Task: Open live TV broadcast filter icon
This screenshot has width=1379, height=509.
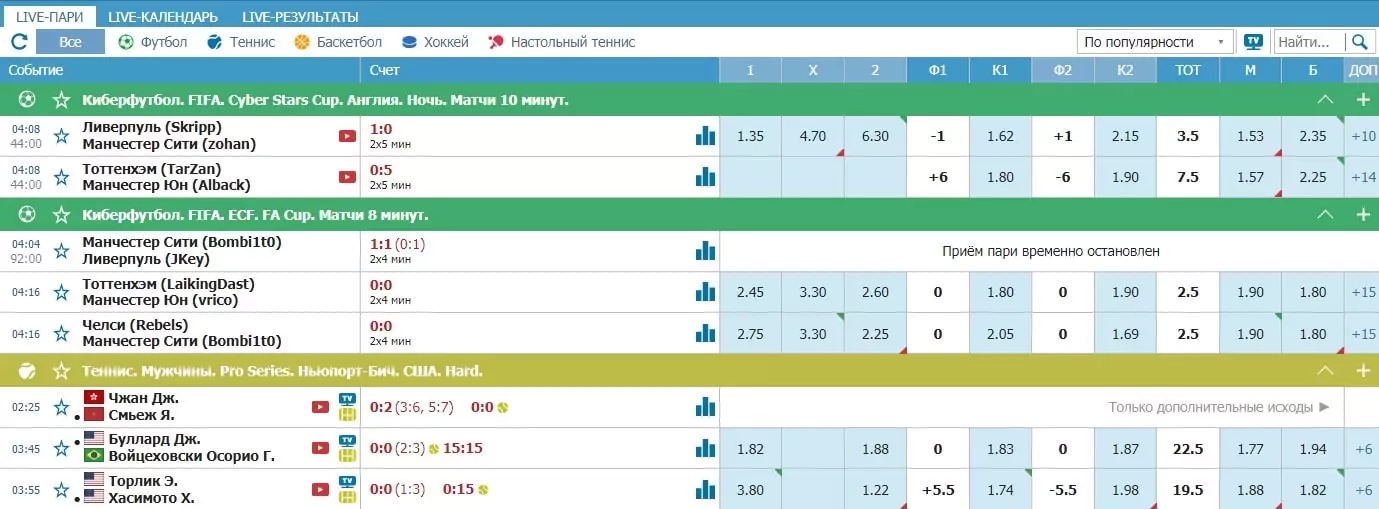Action: (1253, 42)
